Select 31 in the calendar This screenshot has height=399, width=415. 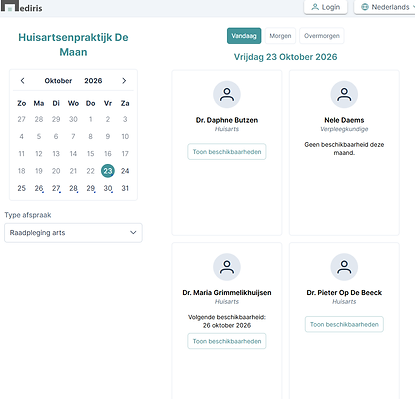125,188
